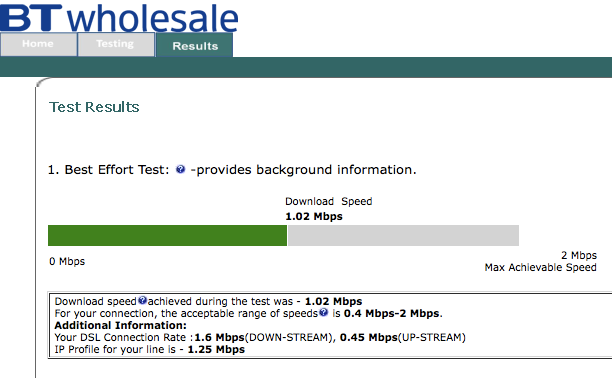
Task: Click the 'Download Speed' label above bar
Action: click(329, 201)
